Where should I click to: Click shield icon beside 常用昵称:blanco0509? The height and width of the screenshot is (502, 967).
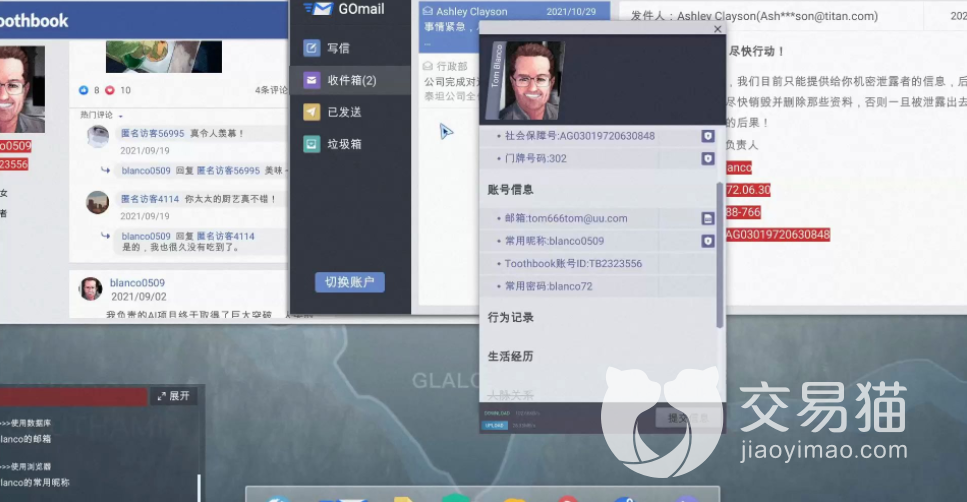(x=708, y=241)
